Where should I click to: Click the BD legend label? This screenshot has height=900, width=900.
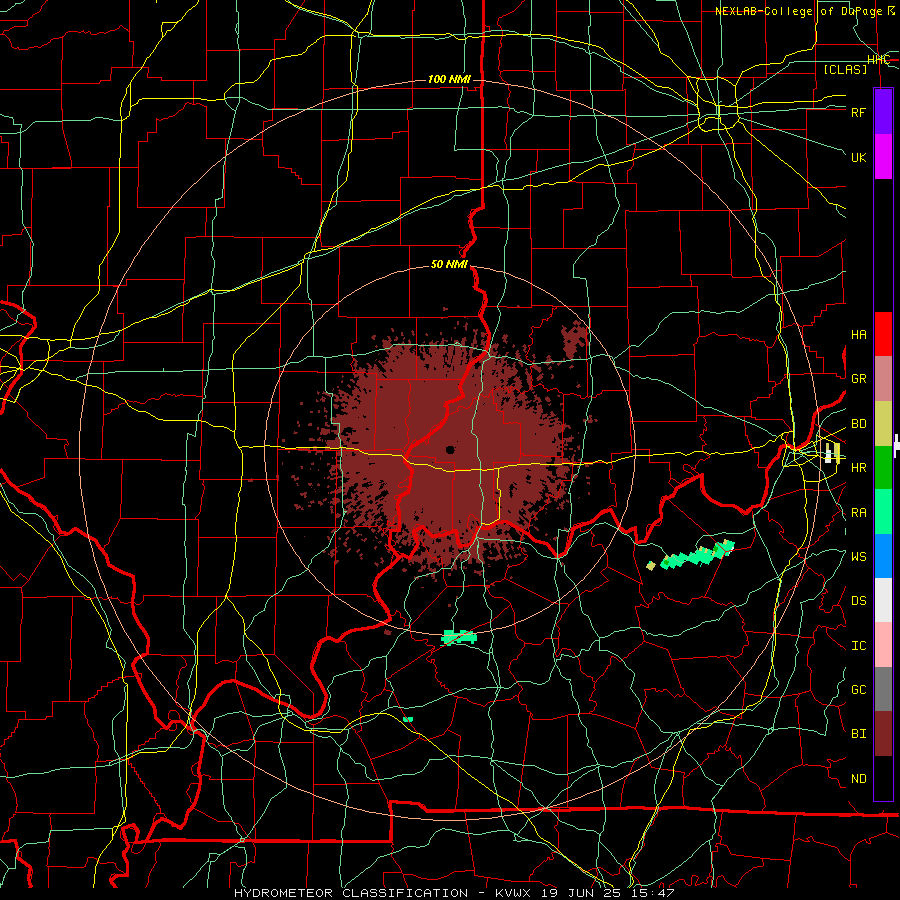pos(859,424)
